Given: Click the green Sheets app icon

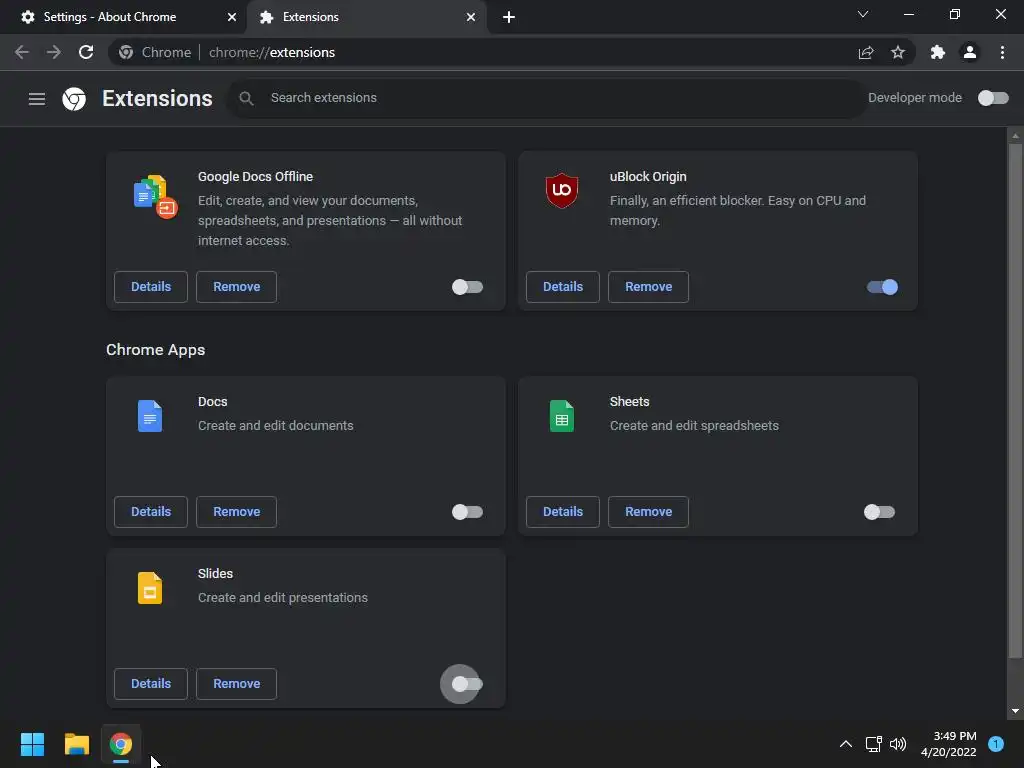Looking at the screenshot, I should tap(562, 416).
